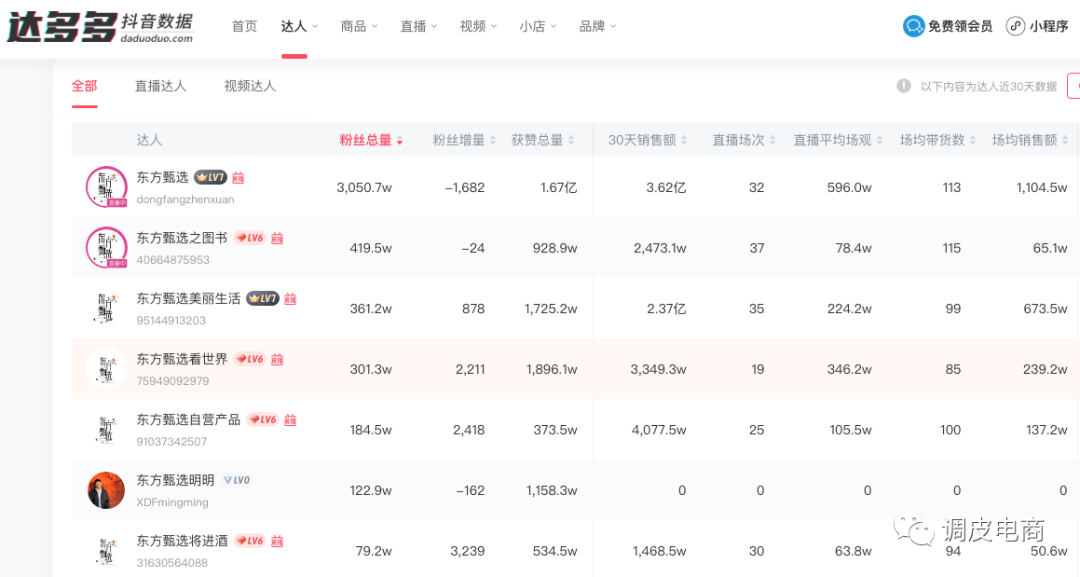Go to 首页 in the navigation

245,26
